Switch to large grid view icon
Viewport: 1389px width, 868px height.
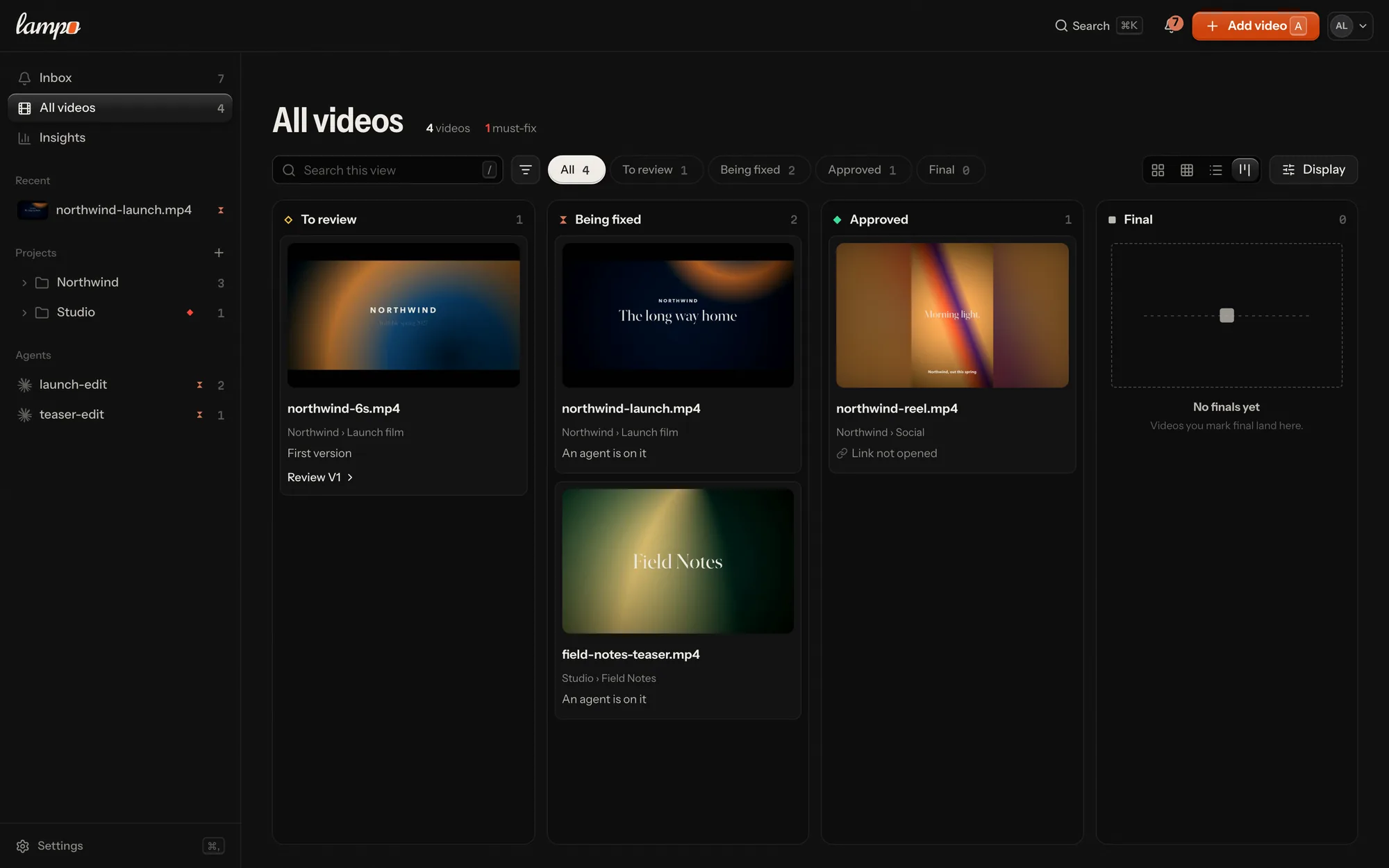coord(1158,169)
